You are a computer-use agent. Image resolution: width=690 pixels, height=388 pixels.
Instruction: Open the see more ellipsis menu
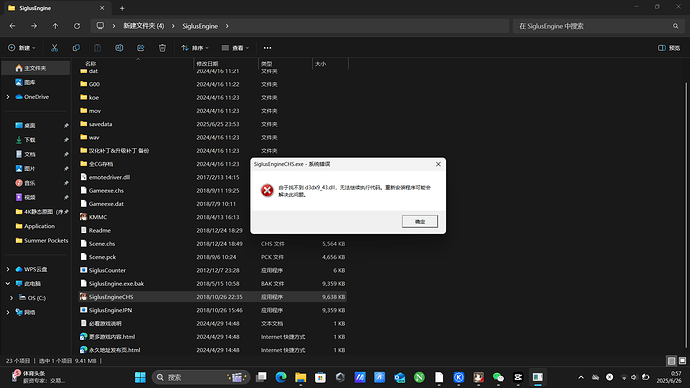coord(267,48)
